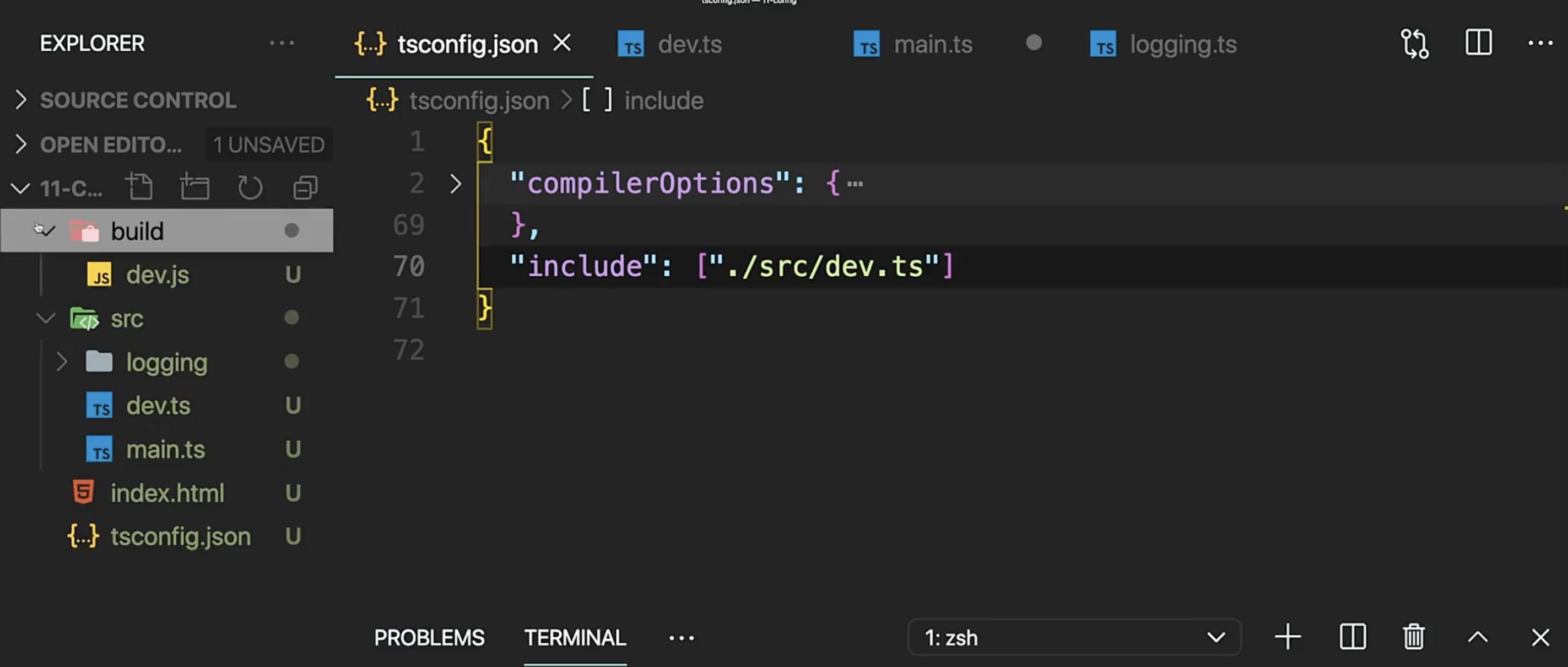This screenshot has width=1568, height=667.
Task: Create a new terminal with plus icon
Action: point(1288,637)
